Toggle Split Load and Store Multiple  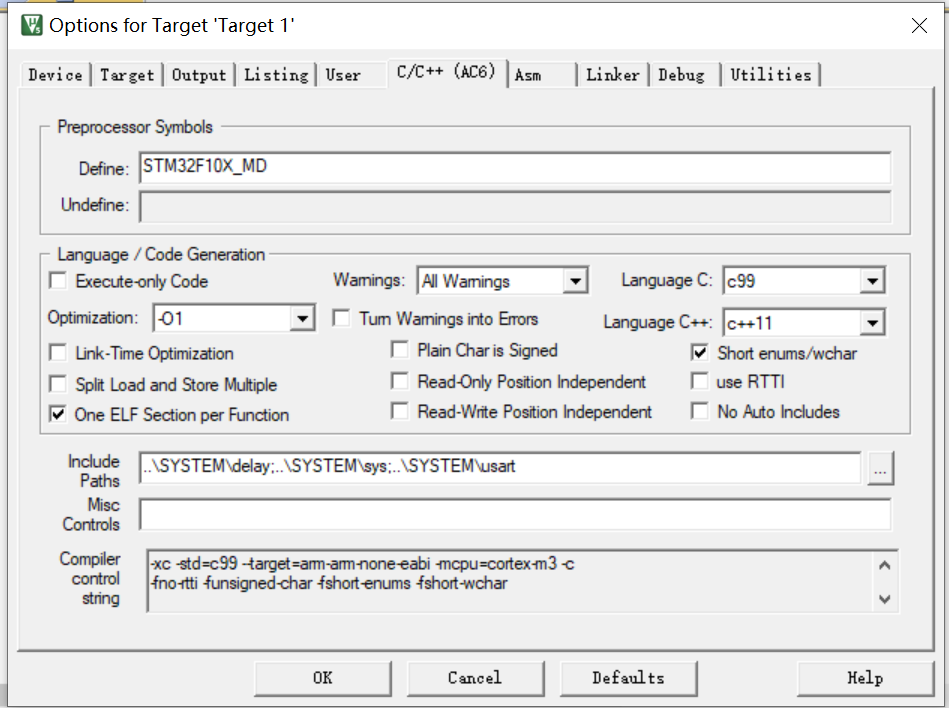pyautogui.click(x=58, y=384)
